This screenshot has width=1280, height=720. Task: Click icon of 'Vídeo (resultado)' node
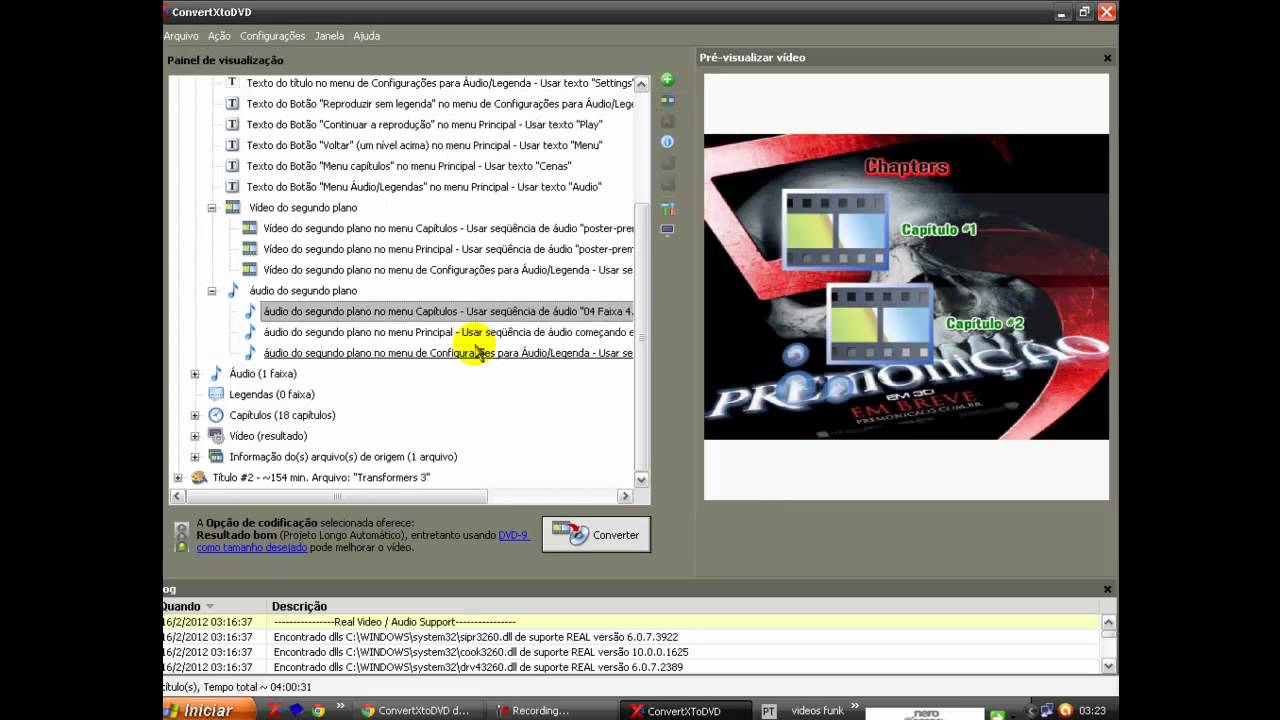click(215, 436)
